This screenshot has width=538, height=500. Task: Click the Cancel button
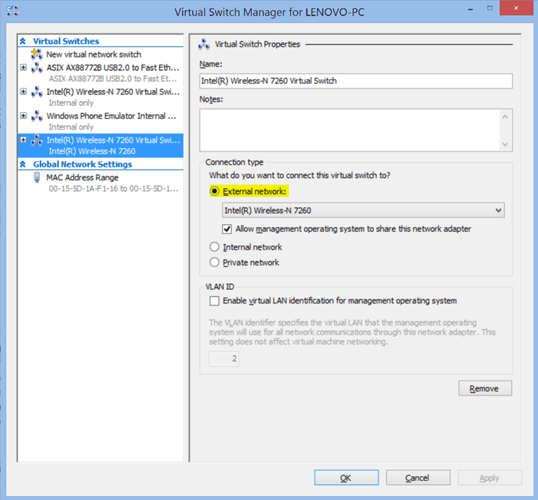point(418,478)
